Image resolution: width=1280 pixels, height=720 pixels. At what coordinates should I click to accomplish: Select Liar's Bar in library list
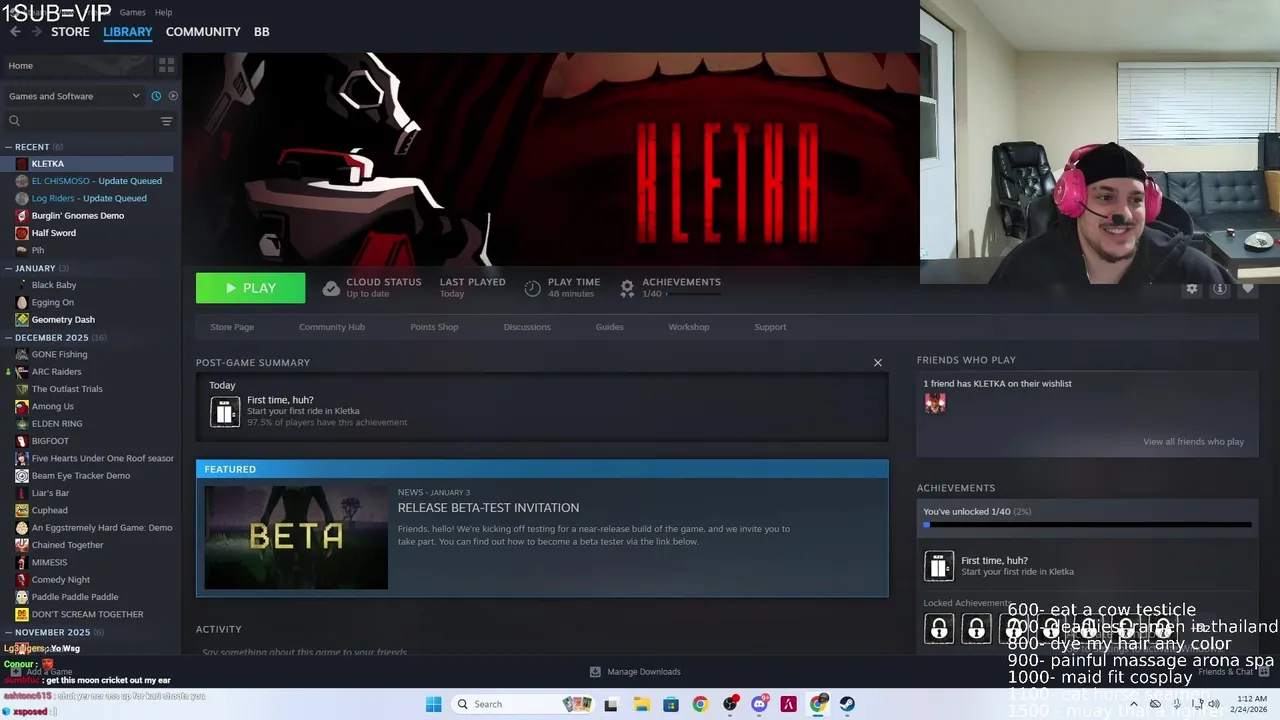tap(50, 493)
